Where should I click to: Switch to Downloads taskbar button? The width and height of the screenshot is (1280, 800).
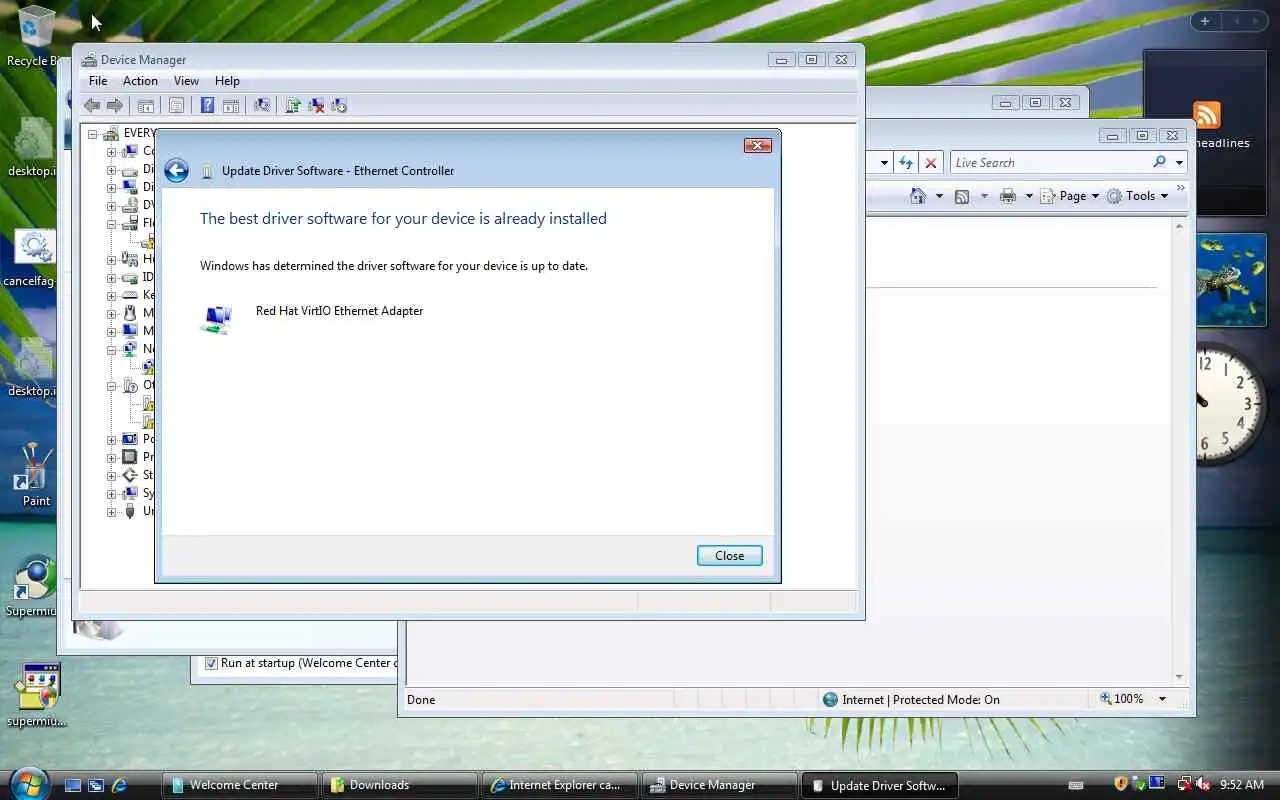400,785
